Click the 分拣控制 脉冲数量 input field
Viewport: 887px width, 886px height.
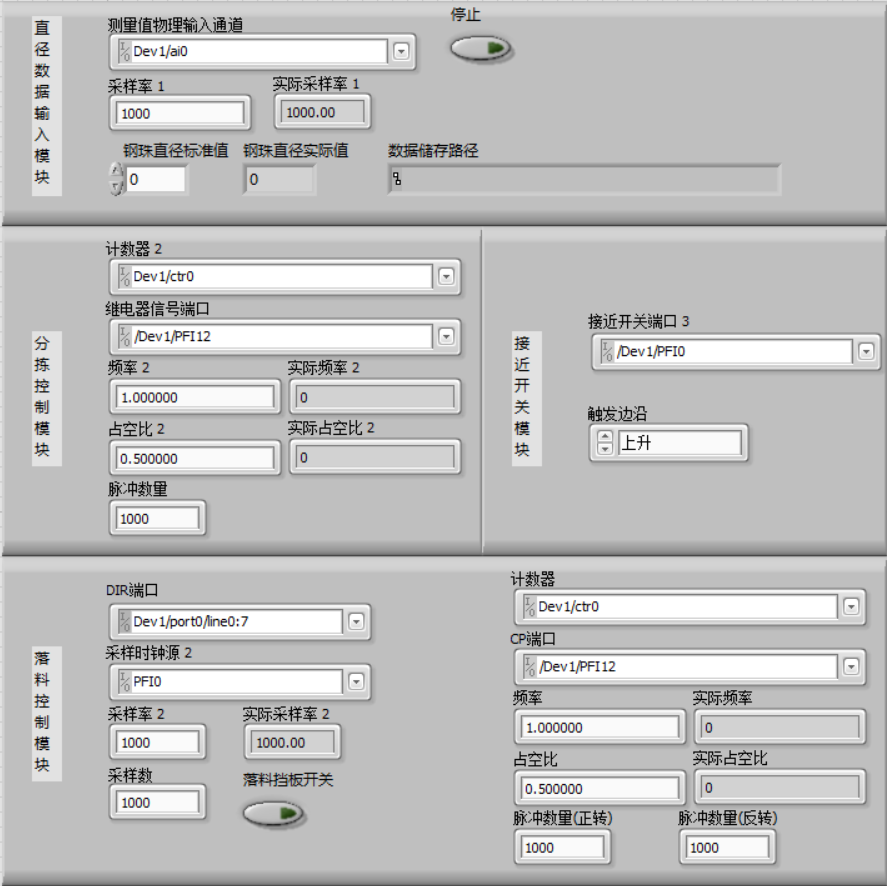157,518
